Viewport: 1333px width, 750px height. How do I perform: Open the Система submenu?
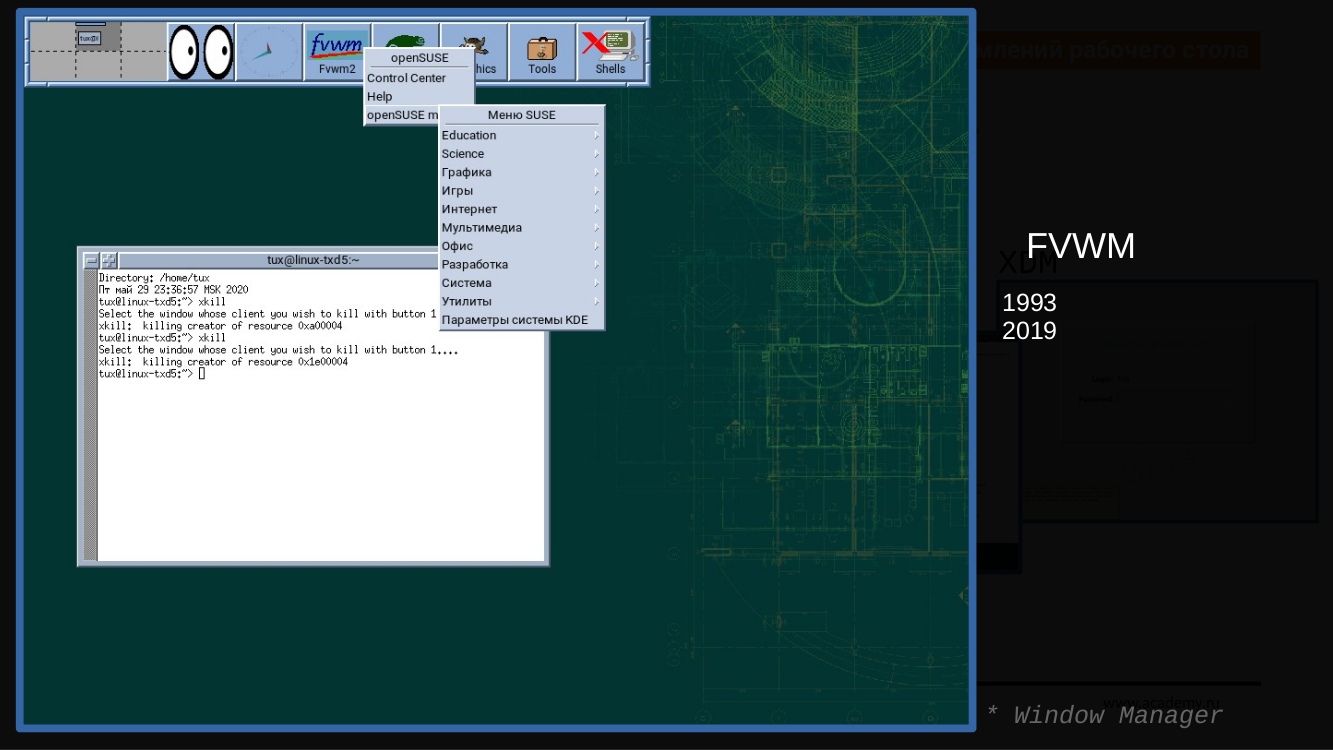pos(522,283)
